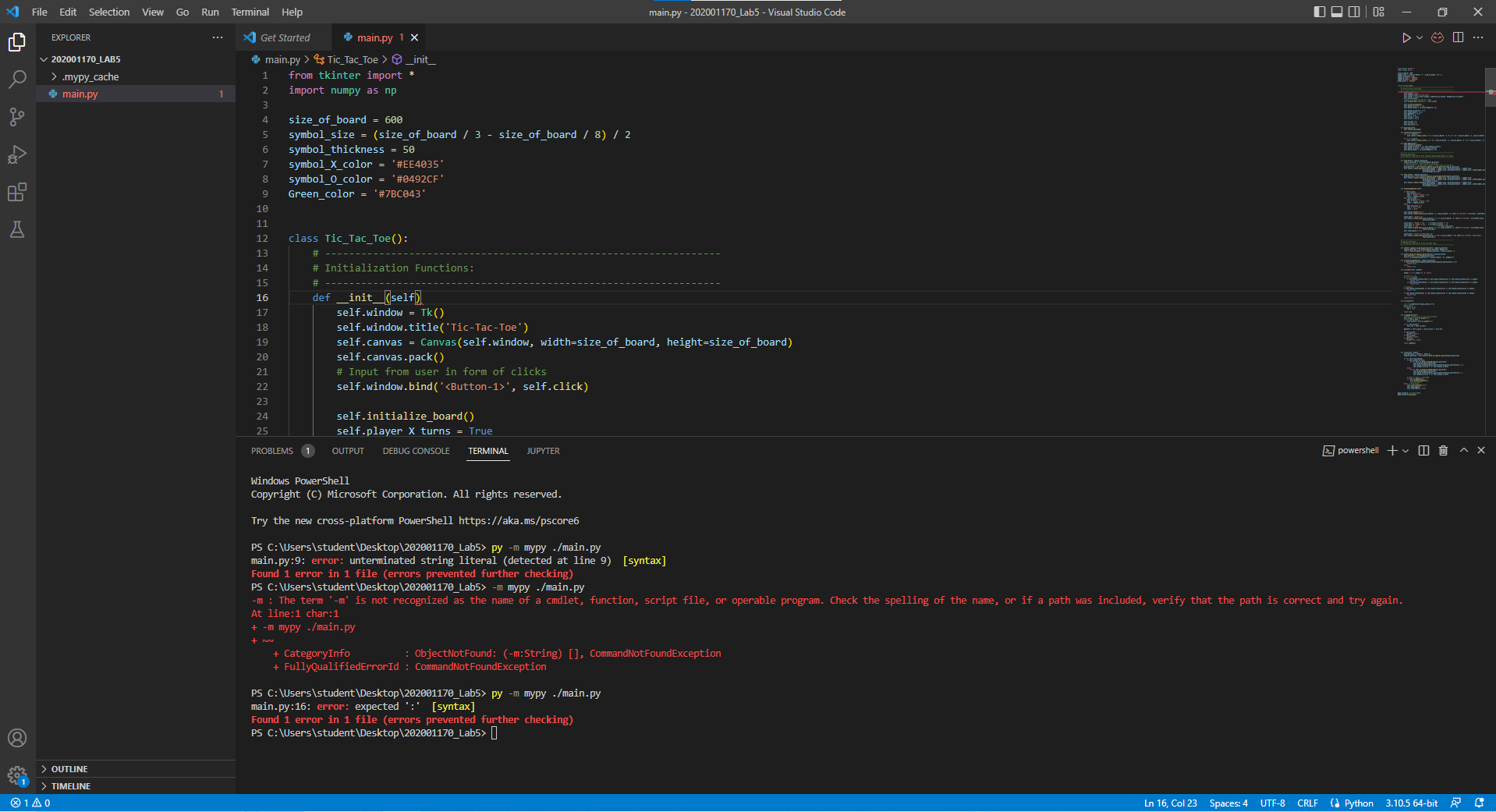The width and height of the screenshot is (1496, 812).
Task: Open the Go menu
Action: (x=183, y=12)
